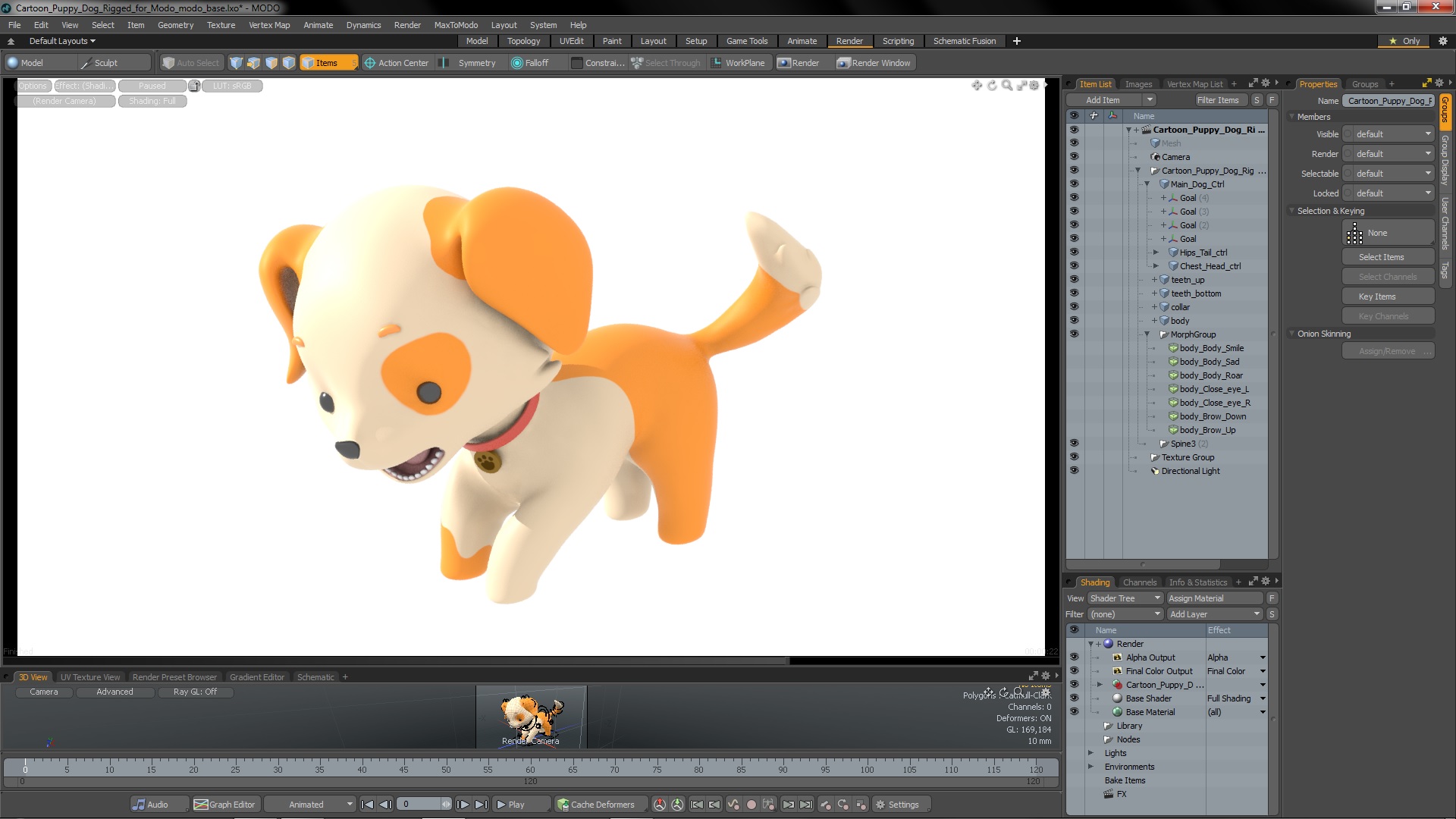The image size is (1456, 819).
Task: Open the render viewport gear settings
Action: [1034, 86]
